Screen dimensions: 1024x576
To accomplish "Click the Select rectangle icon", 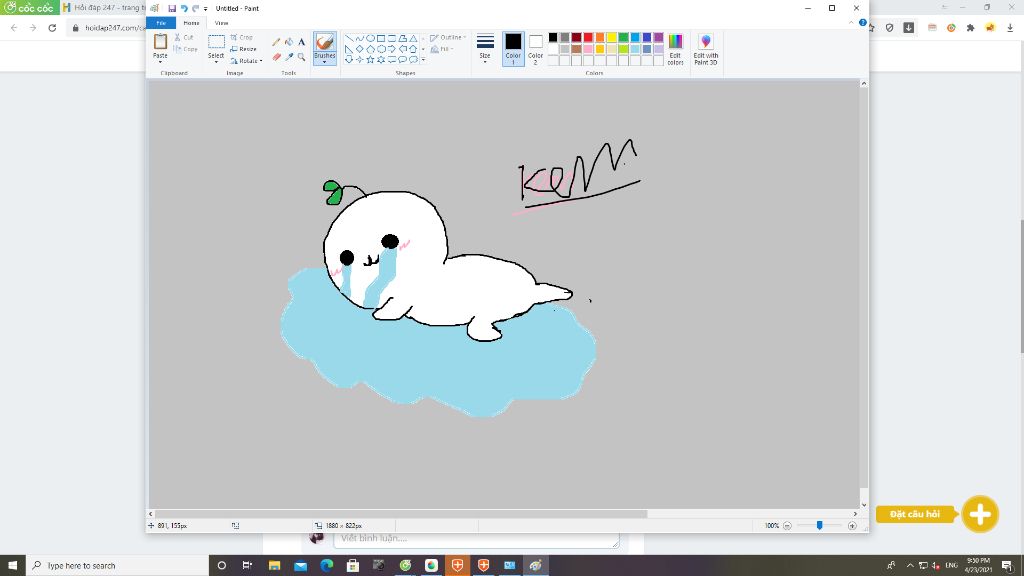I will (x=216, y=42).
